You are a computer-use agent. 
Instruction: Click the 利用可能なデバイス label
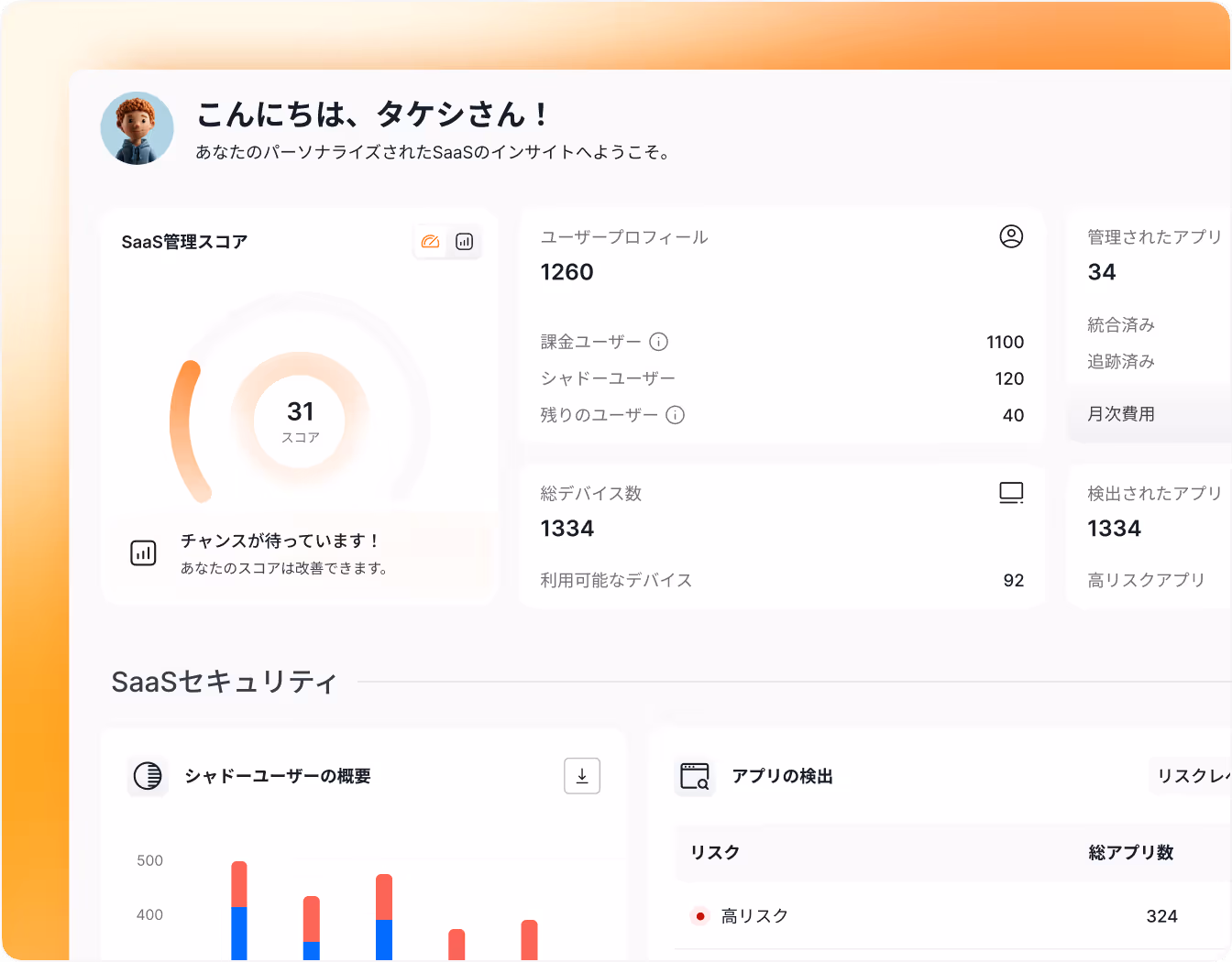[616, 580]
